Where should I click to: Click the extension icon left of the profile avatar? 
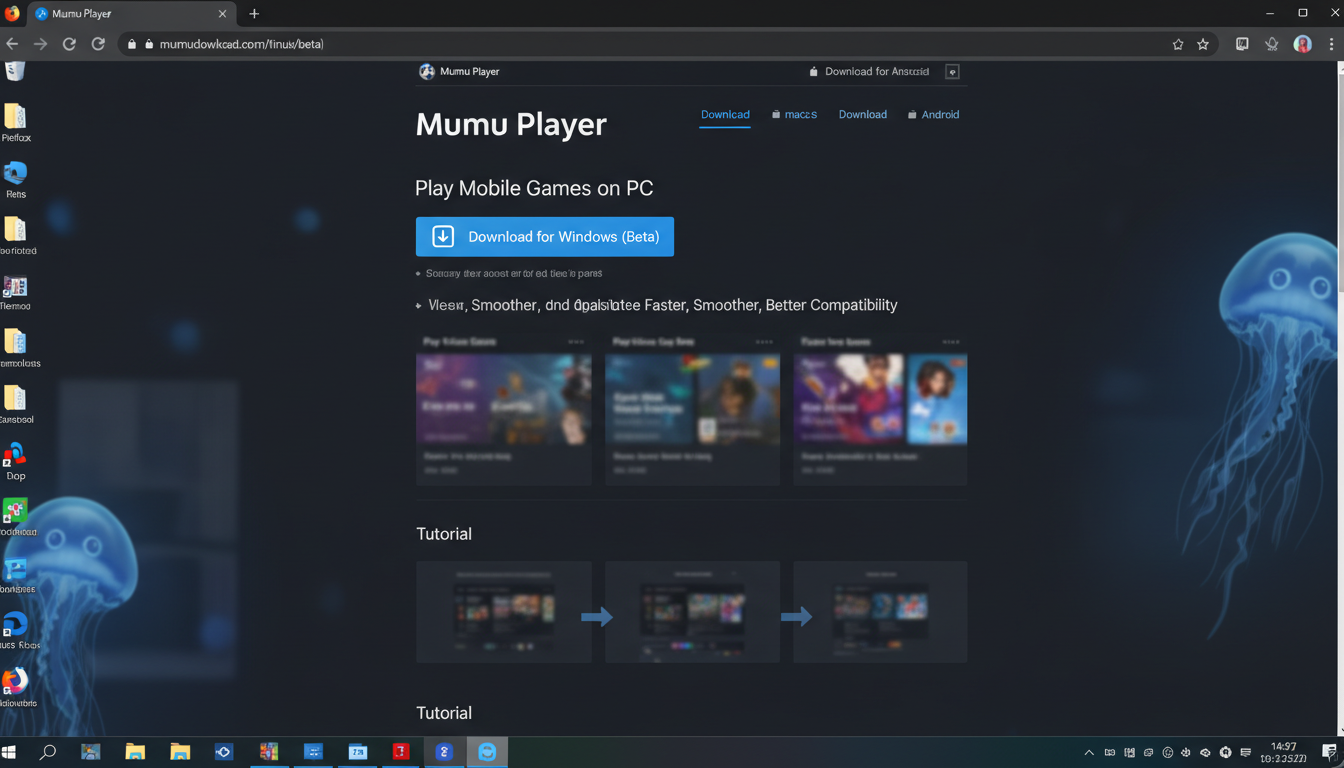tap(1272, 44)
